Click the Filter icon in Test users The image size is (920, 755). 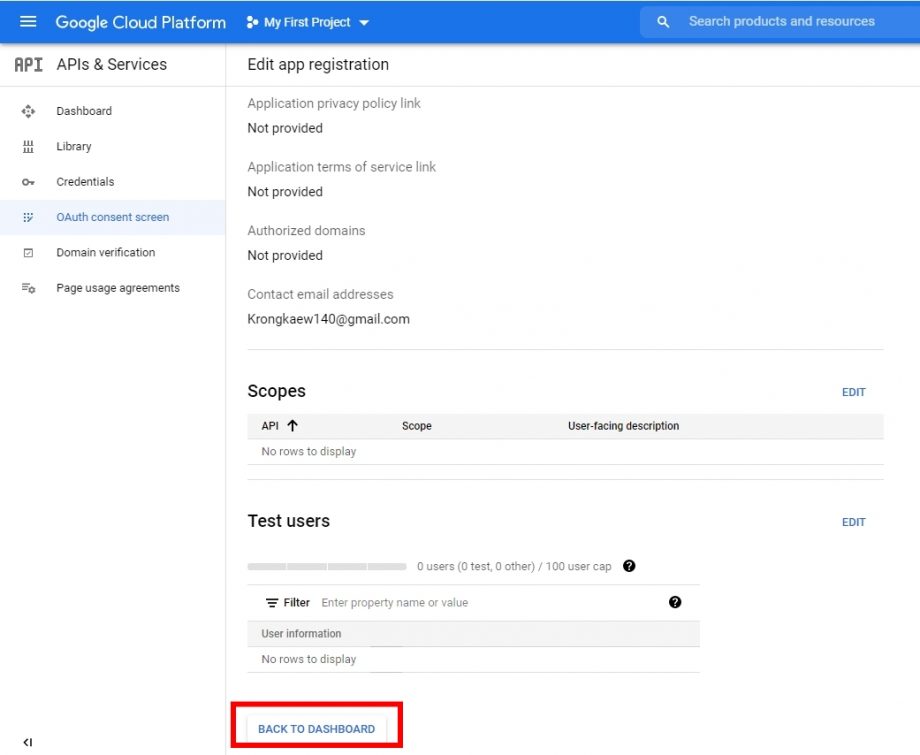click(273, 602)
